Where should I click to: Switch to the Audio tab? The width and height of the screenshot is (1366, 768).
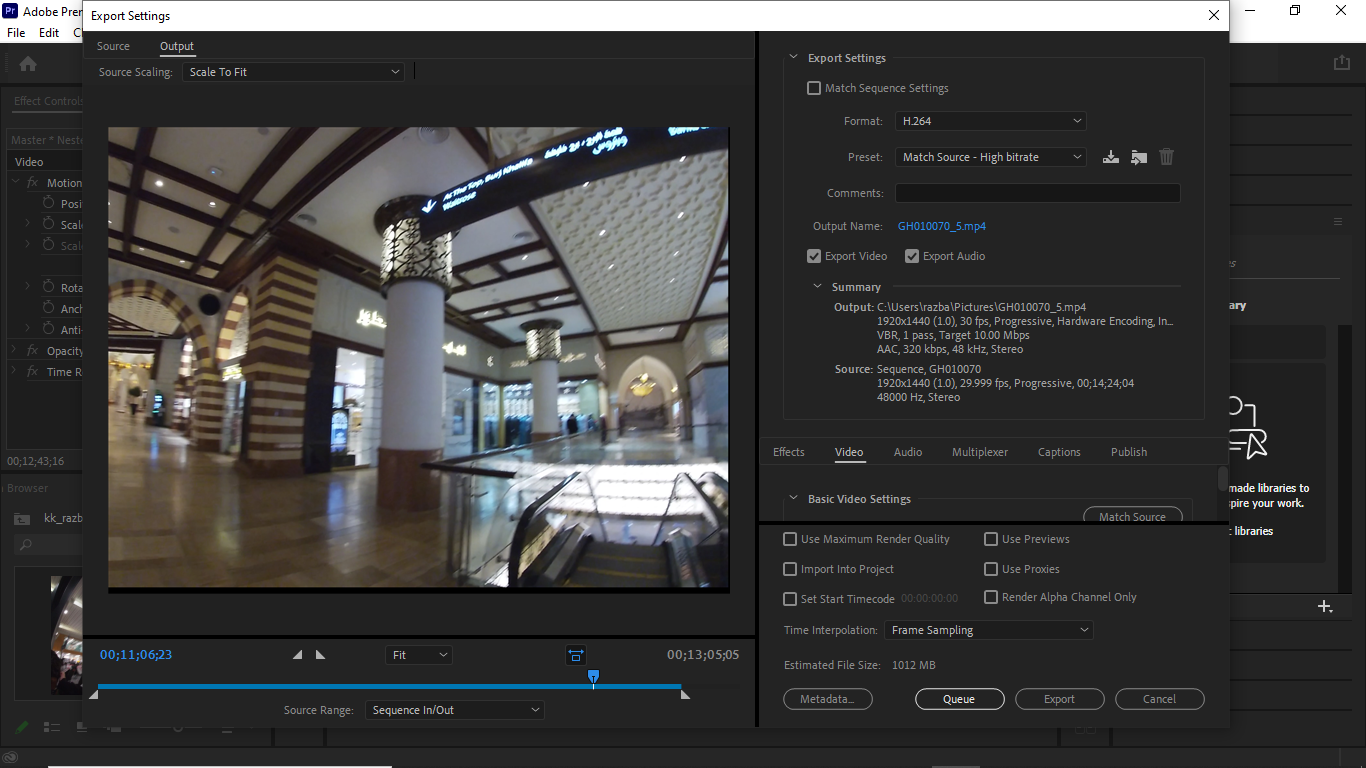[x=907, y=452]
